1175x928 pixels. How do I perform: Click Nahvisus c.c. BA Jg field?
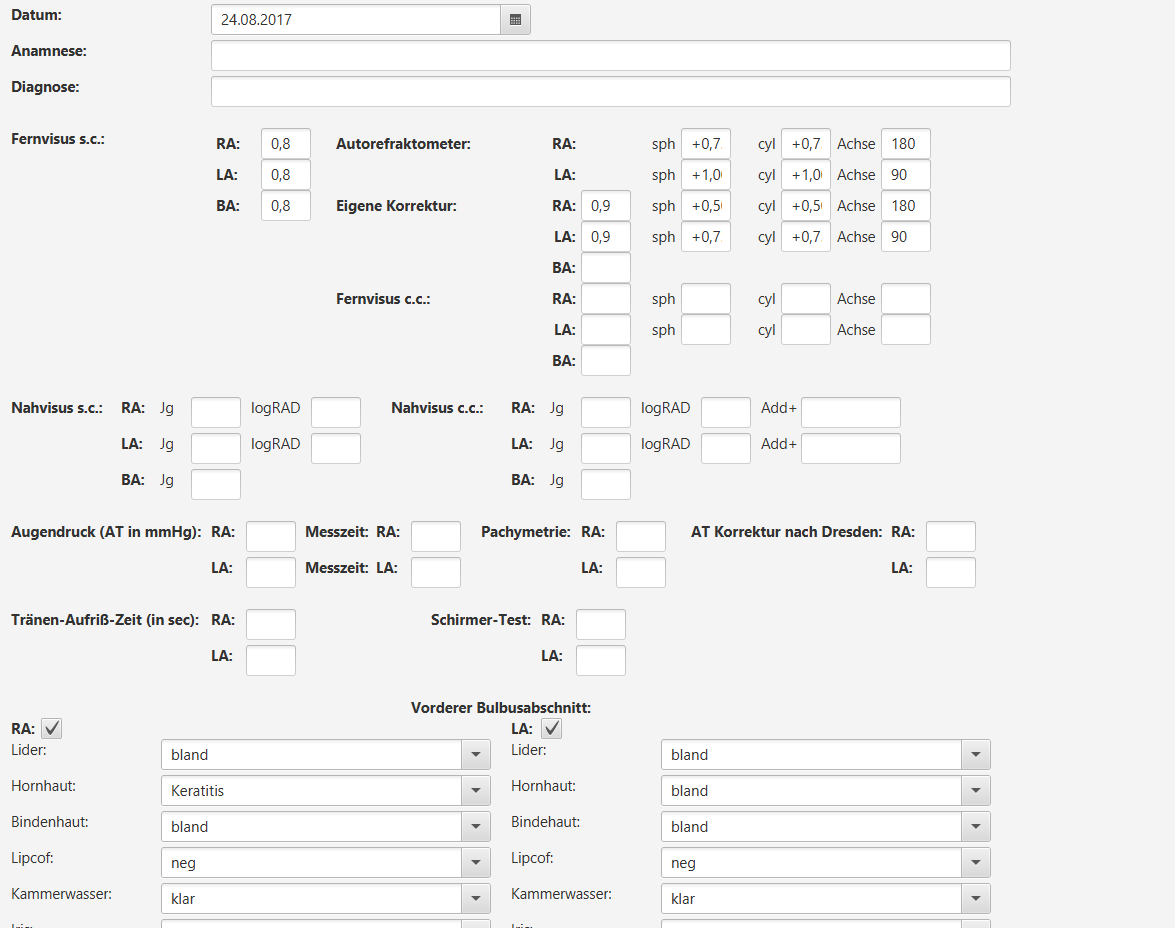(x=605, y=484)
